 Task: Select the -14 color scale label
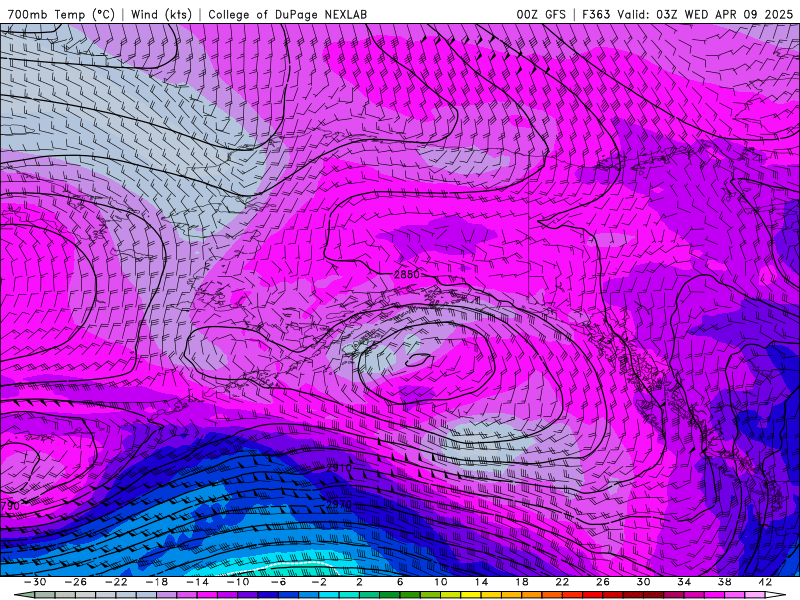pyautogui.click(x=197, y=582)
